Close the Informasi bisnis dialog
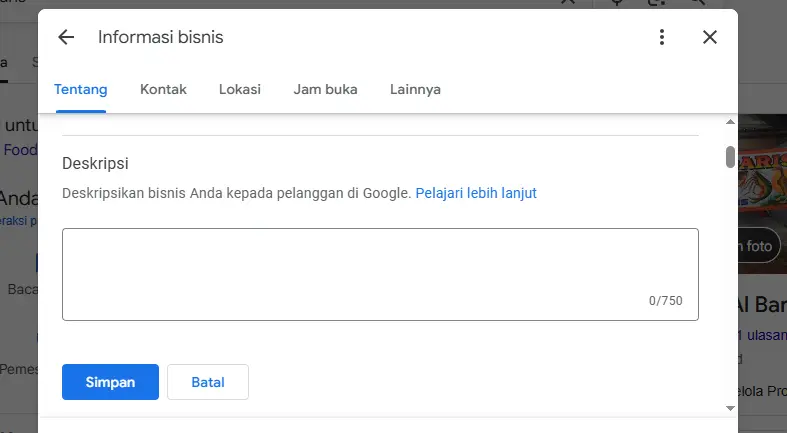Viewport: 787px width, 433px height. click(x=710, y=37)
